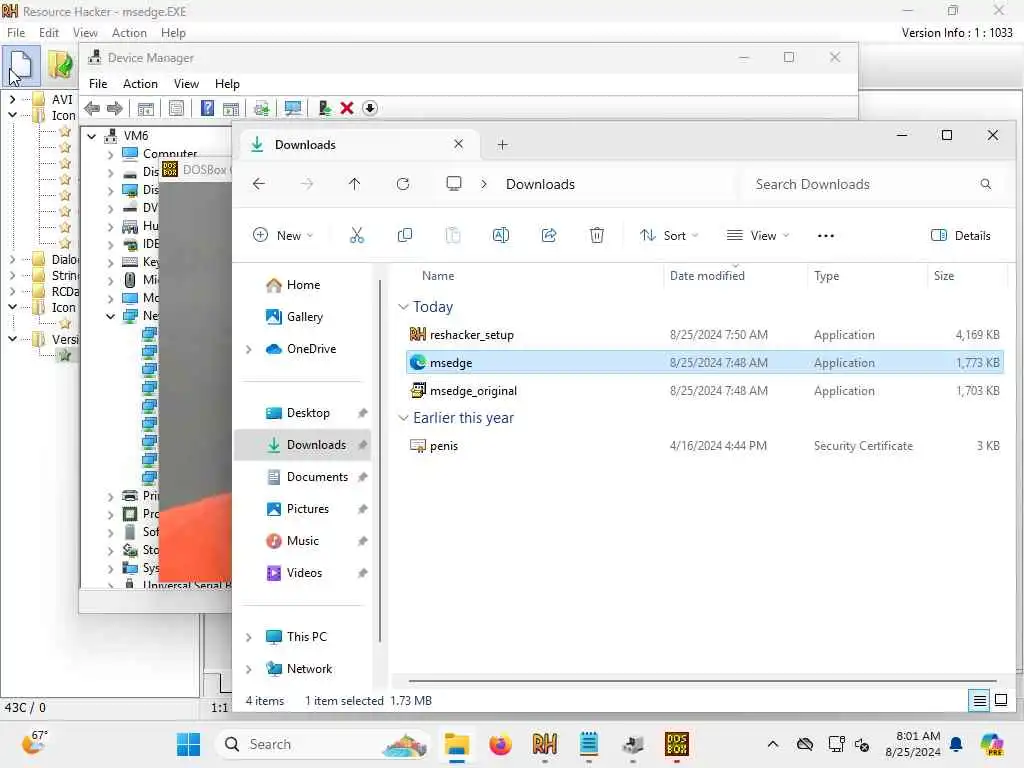The width and height of the screenshot is (1024, 768).
Task: Expand Network in navigation pane
Action: 248,669
